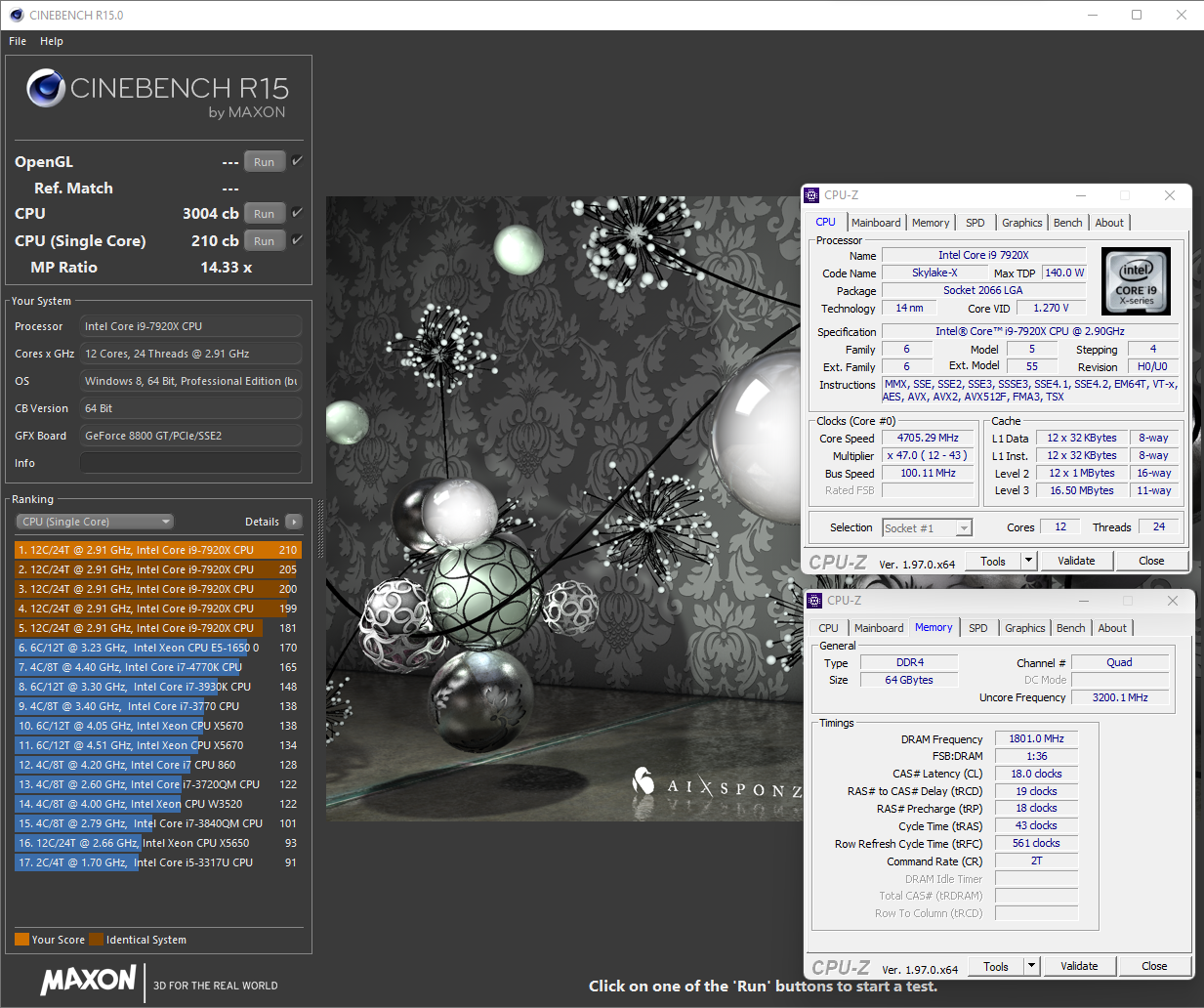Click the CAS# Latency value 18.0 clocks
The width and height of the screenshot is (1204, 1008).
click(x=1036, y=774)
